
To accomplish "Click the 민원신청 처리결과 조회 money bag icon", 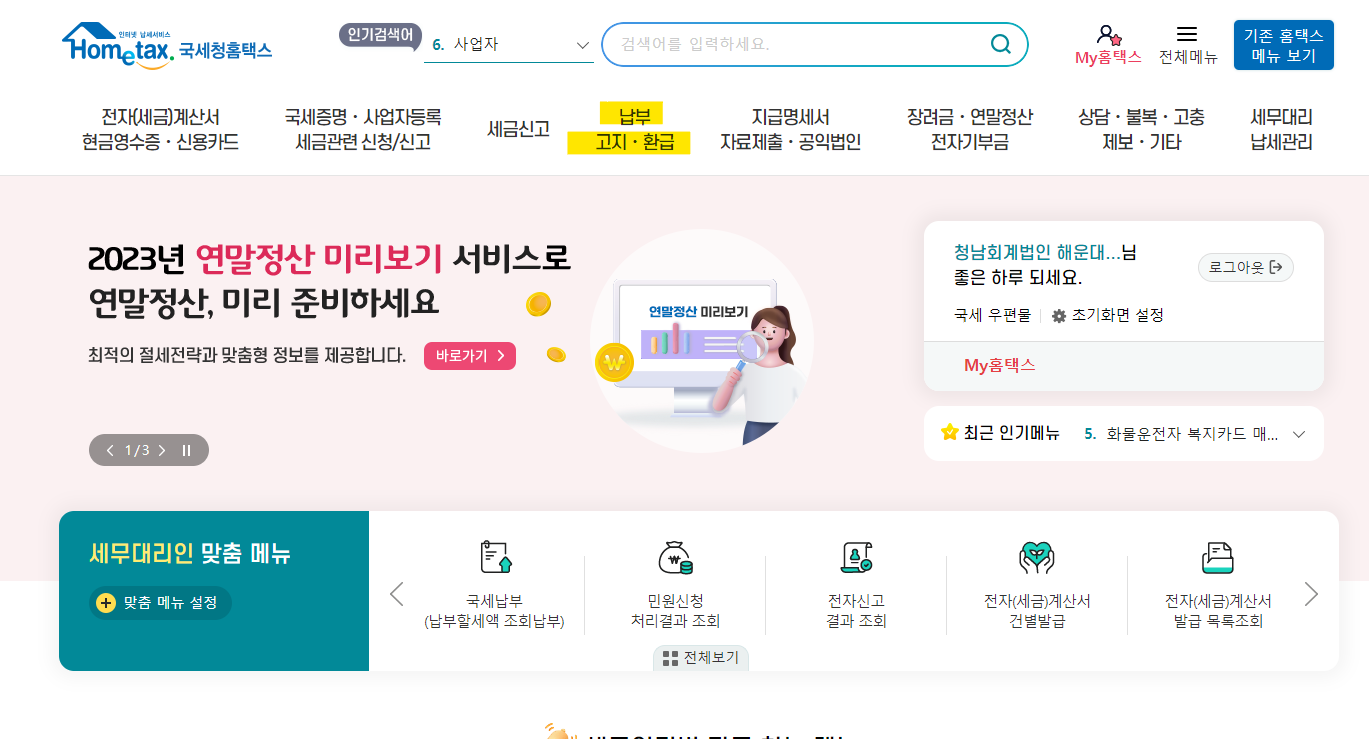I will pos(675,557).
